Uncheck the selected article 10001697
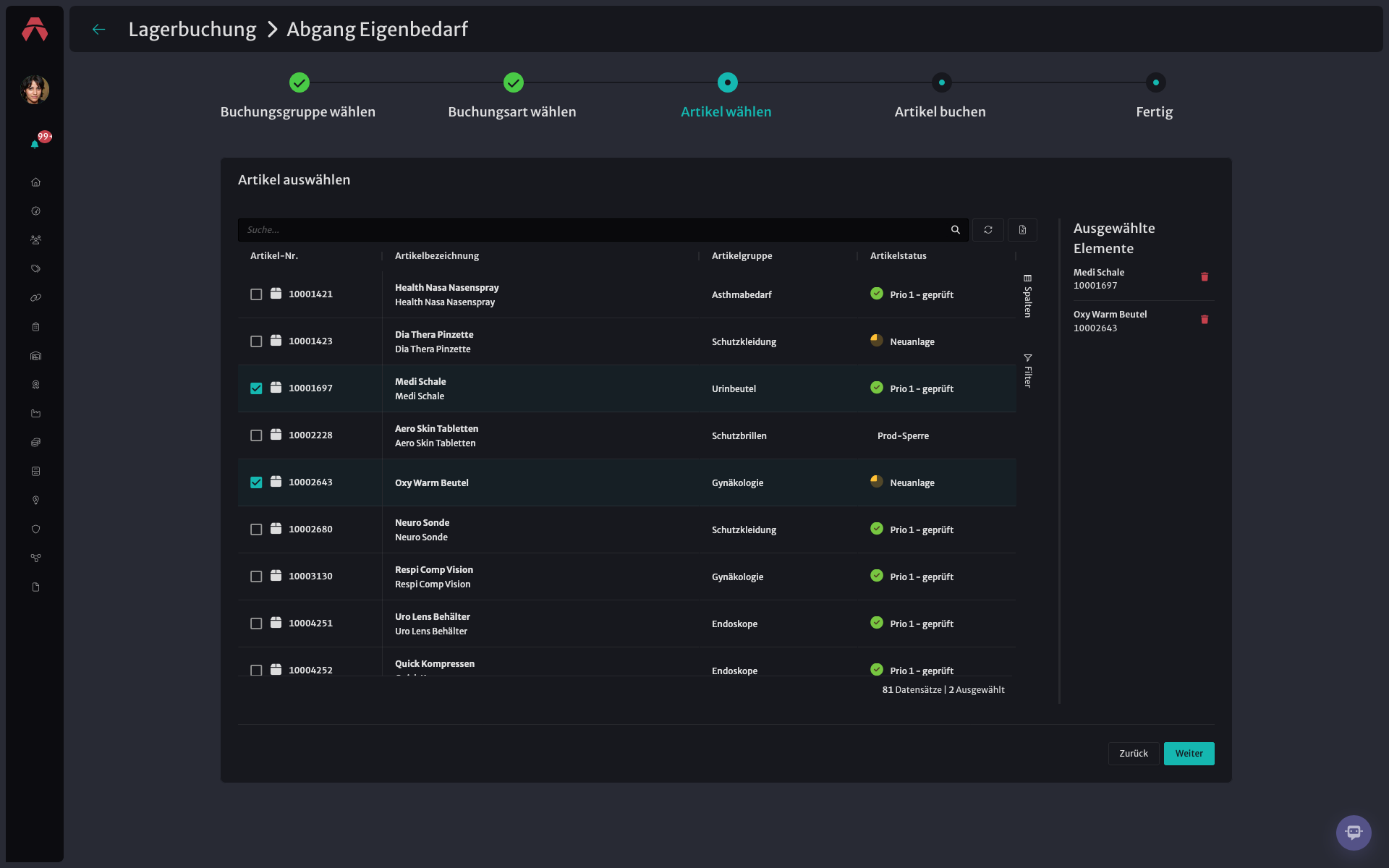 coord(256,388)
